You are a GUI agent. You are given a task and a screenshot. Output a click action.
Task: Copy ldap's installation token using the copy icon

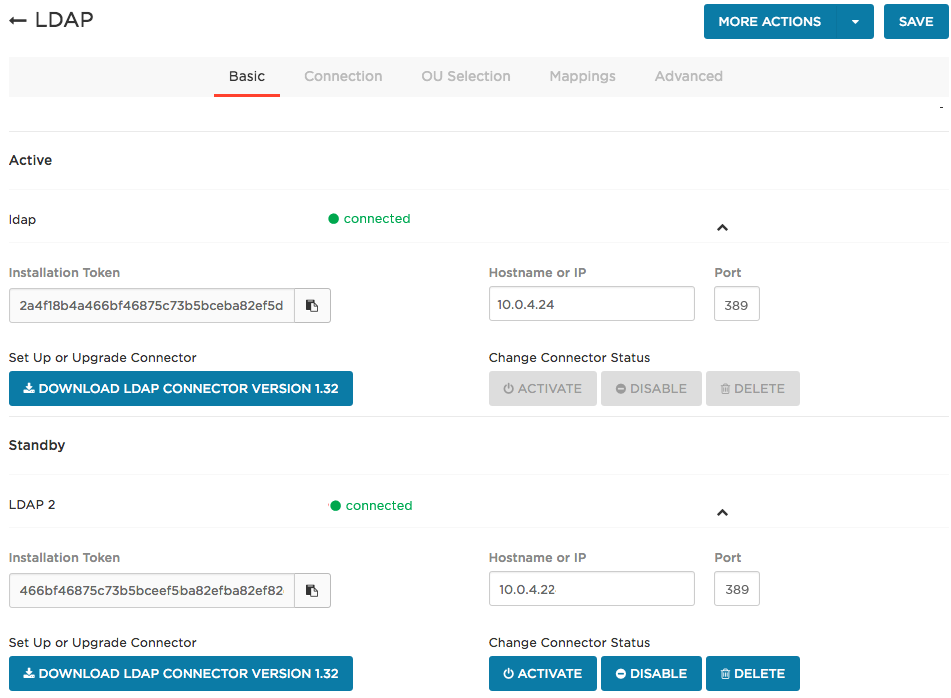(312, 305)
